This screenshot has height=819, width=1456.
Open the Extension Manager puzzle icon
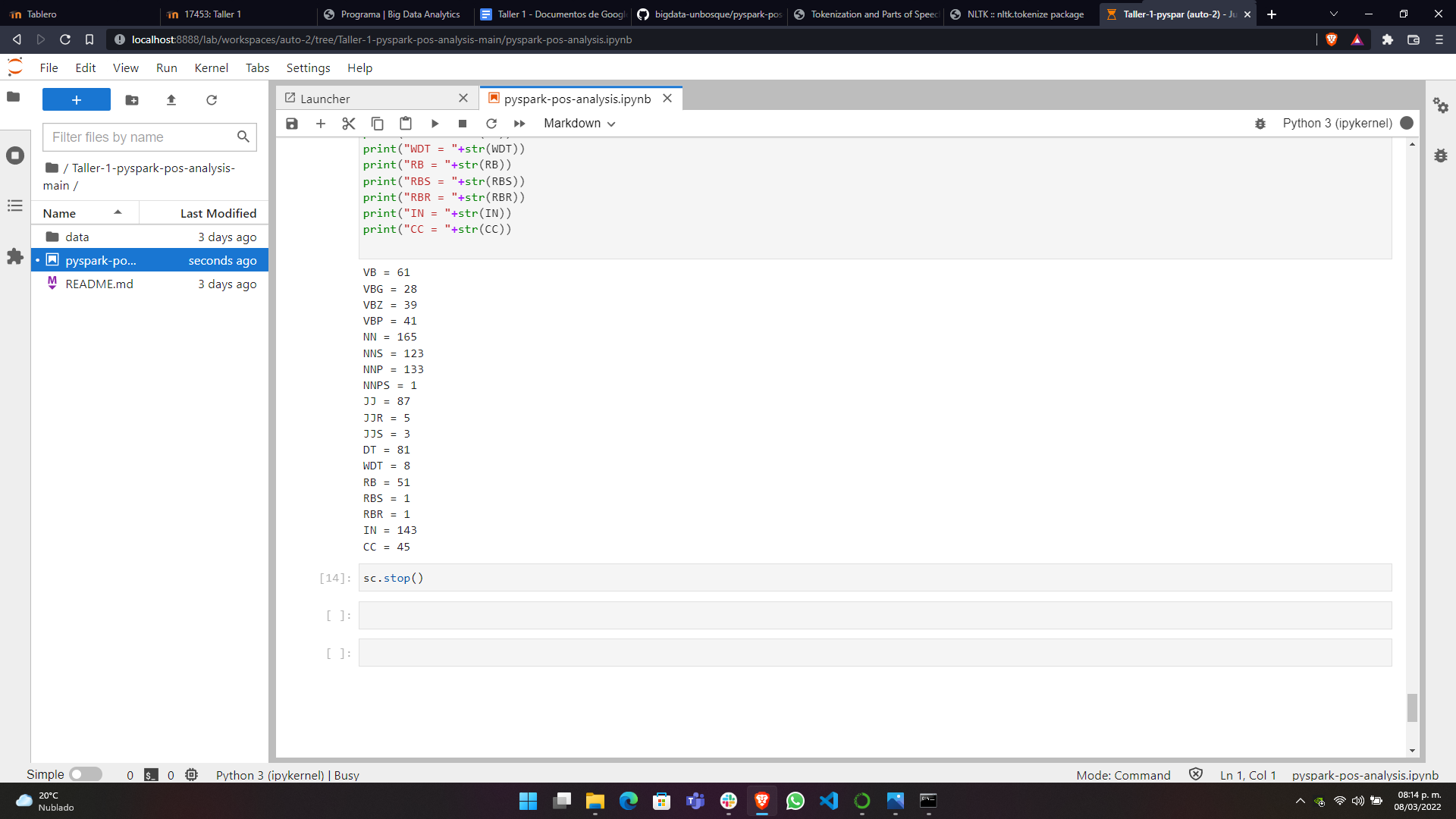15,256
